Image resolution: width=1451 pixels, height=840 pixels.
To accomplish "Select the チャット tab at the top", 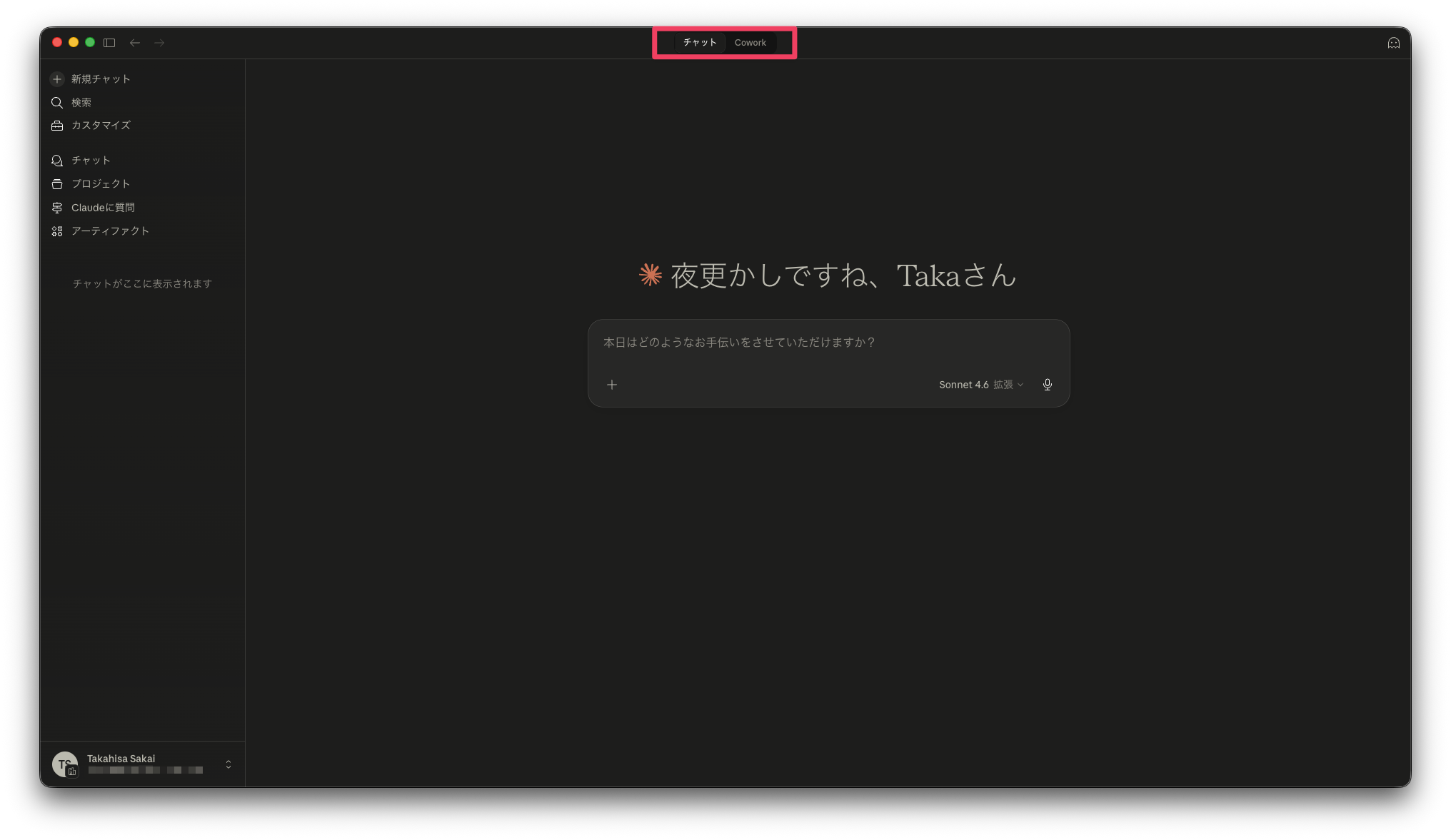I will (699, 42).
